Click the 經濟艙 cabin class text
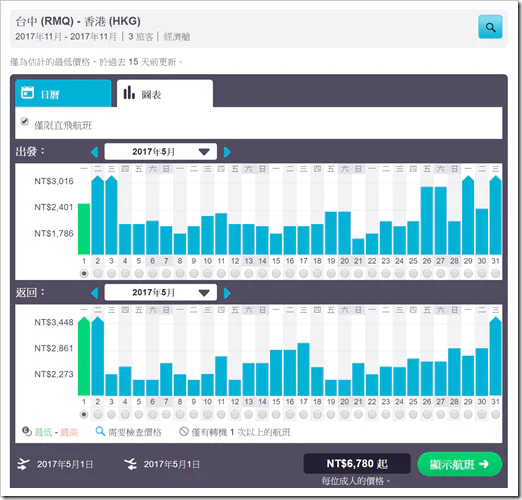The image size is (522, 500). click(x=177, y=37)
